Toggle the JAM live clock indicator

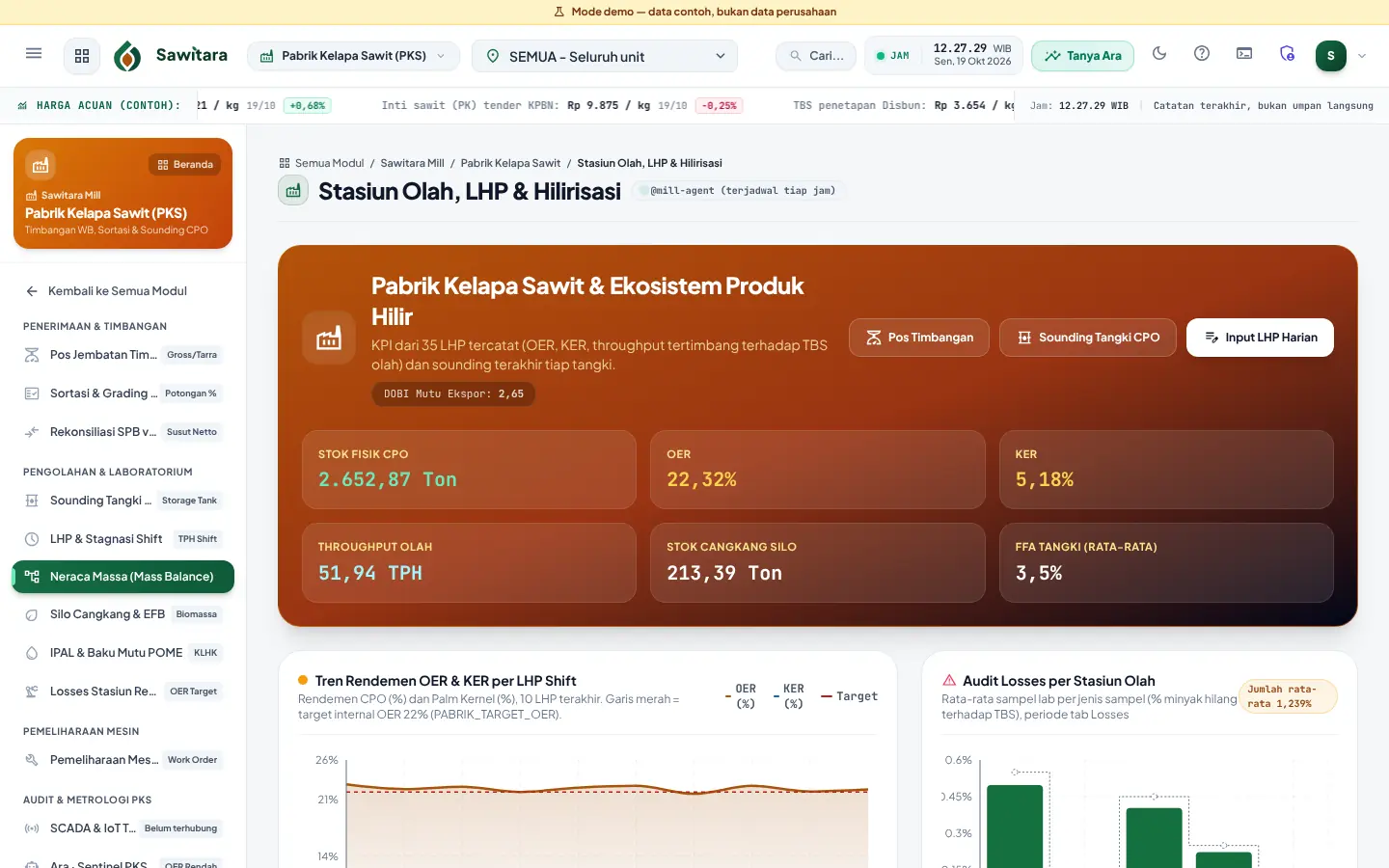(892, 56)
